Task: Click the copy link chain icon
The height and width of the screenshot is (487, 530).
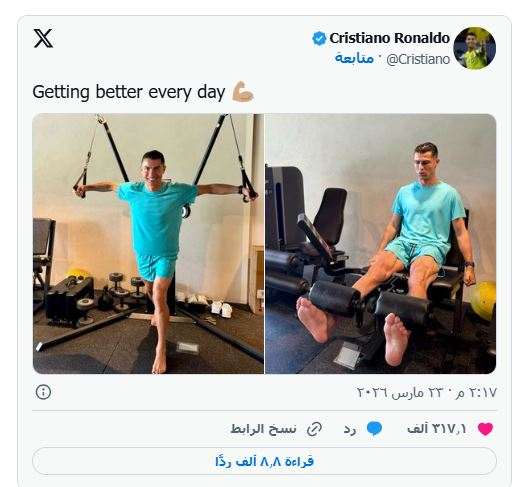Action: pyautogui.click(x=314, y=429)
